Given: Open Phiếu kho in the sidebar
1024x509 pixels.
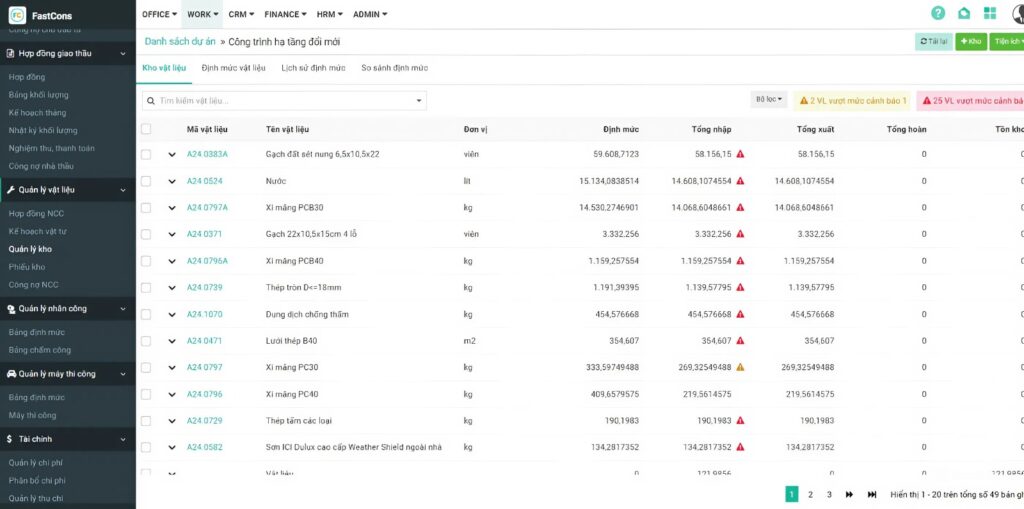Looking at the screenshot, I should pos(27,267).
